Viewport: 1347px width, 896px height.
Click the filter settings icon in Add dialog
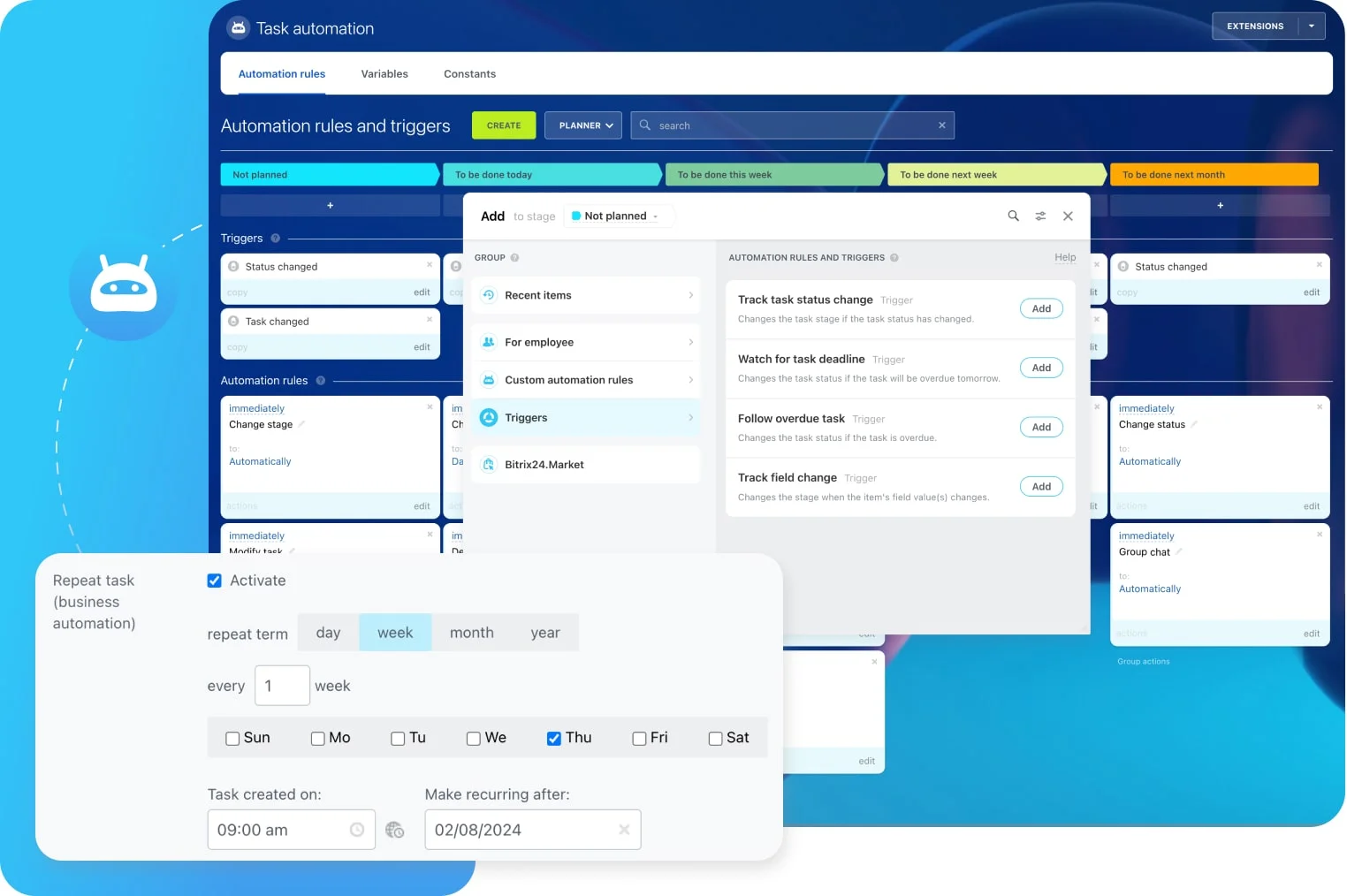pyautogui.click(x=1040, y=216)
